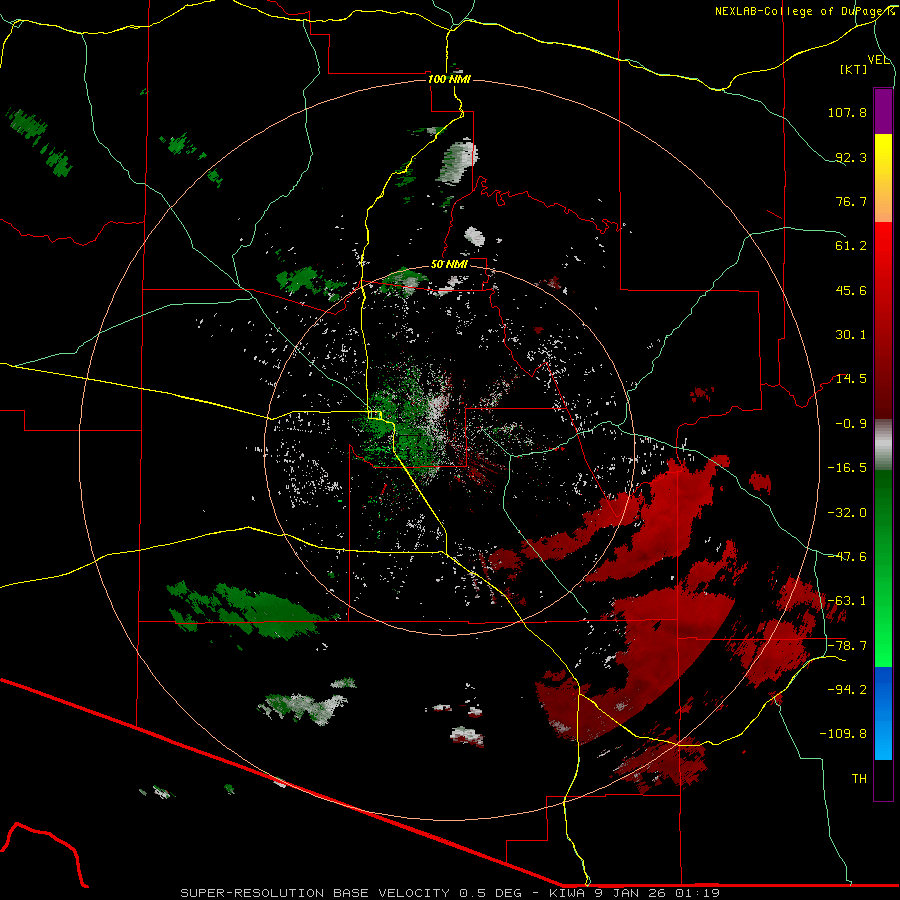The height and width of the screenshot is (900, 900).
Task: Click the -47.6 value on the velocity scale
Action: [847, 557]
